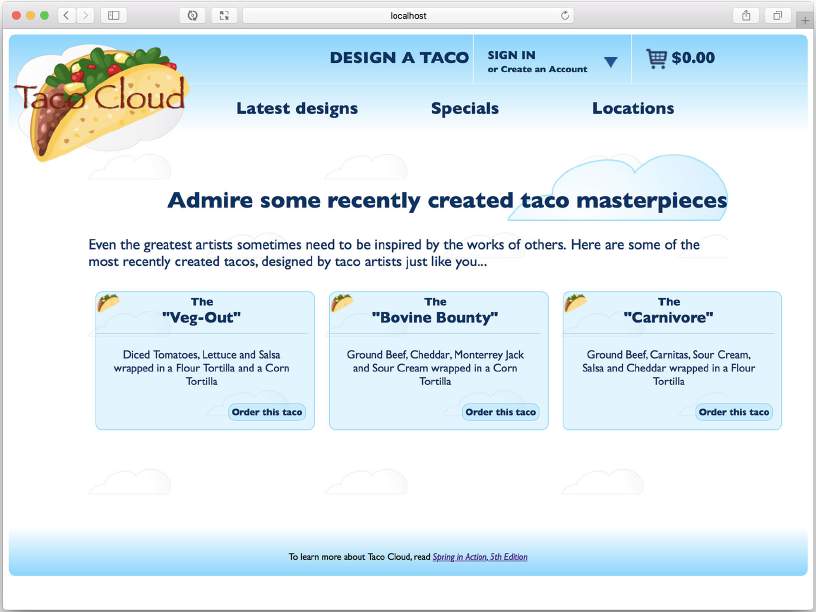Show all tabs overview in Safari
The height and width of the screenshot is (612, 816).
pos(777,16)
